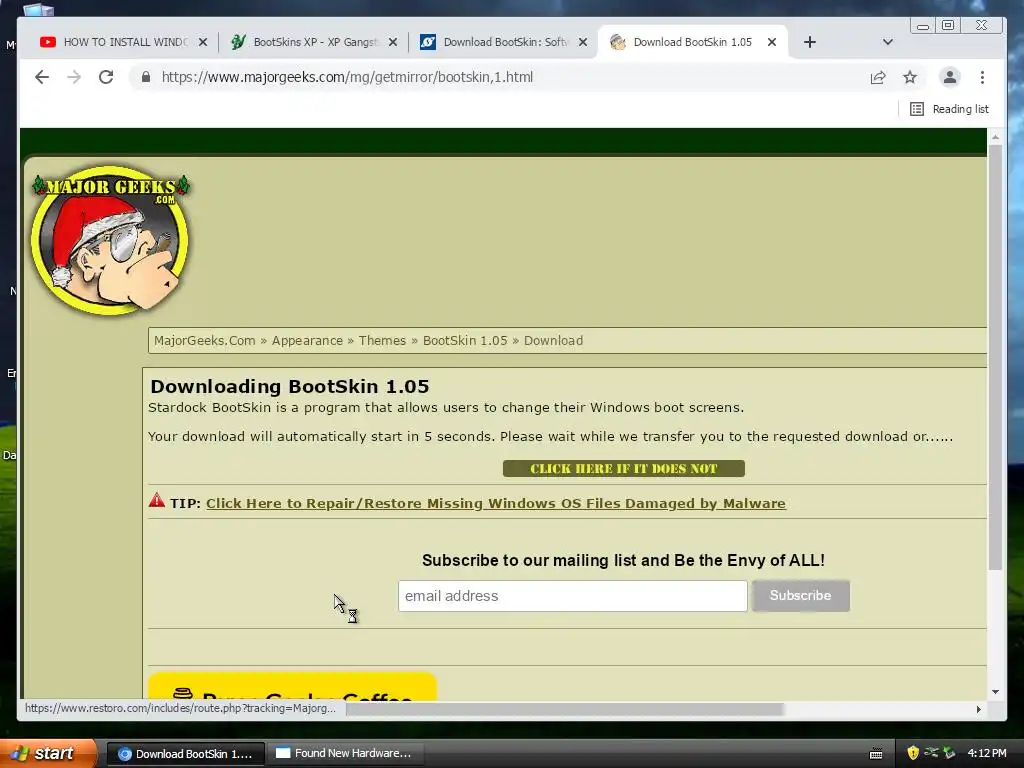This screenshot has width=1024, height=768.
Task: Open the MajorGeeks.Com breadcrumb link
Action: 204,340
